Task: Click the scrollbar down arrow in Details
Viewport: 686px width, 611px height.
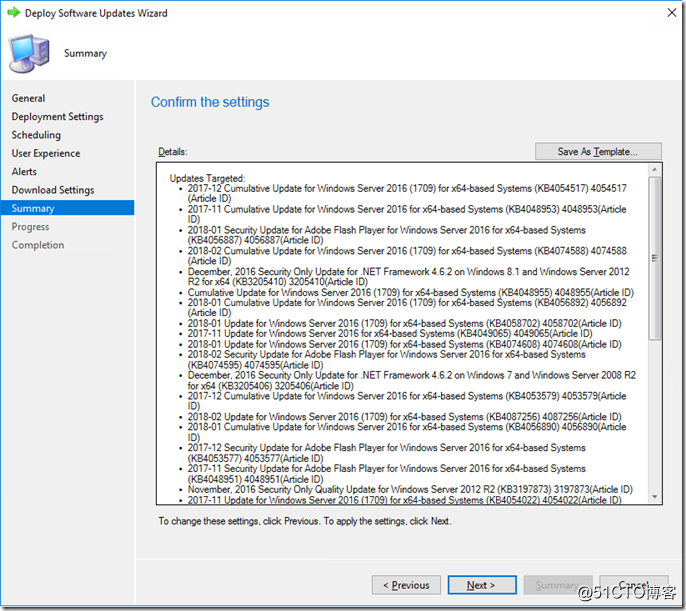Action: [x=654, y=497]
